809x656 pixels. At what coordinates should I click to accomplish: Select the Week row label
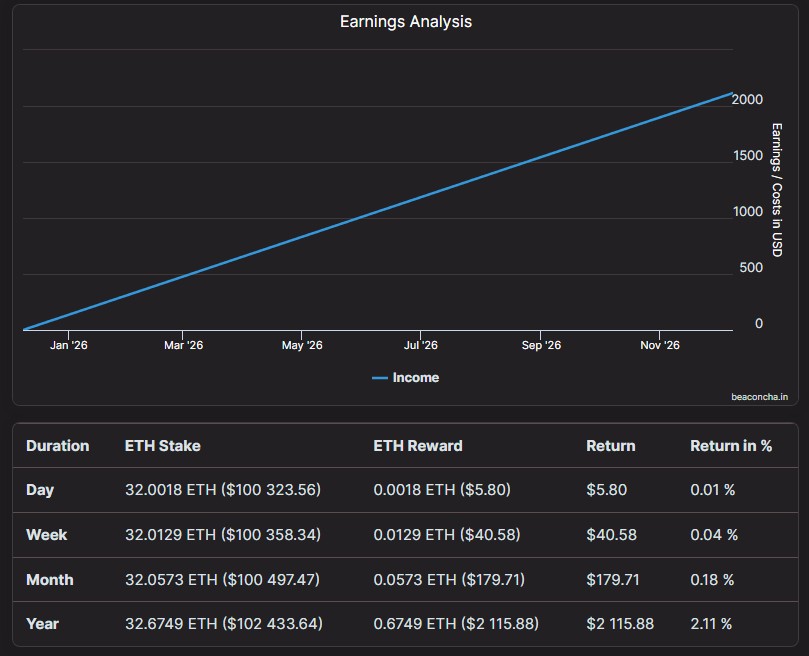click(x=46, y=535)
